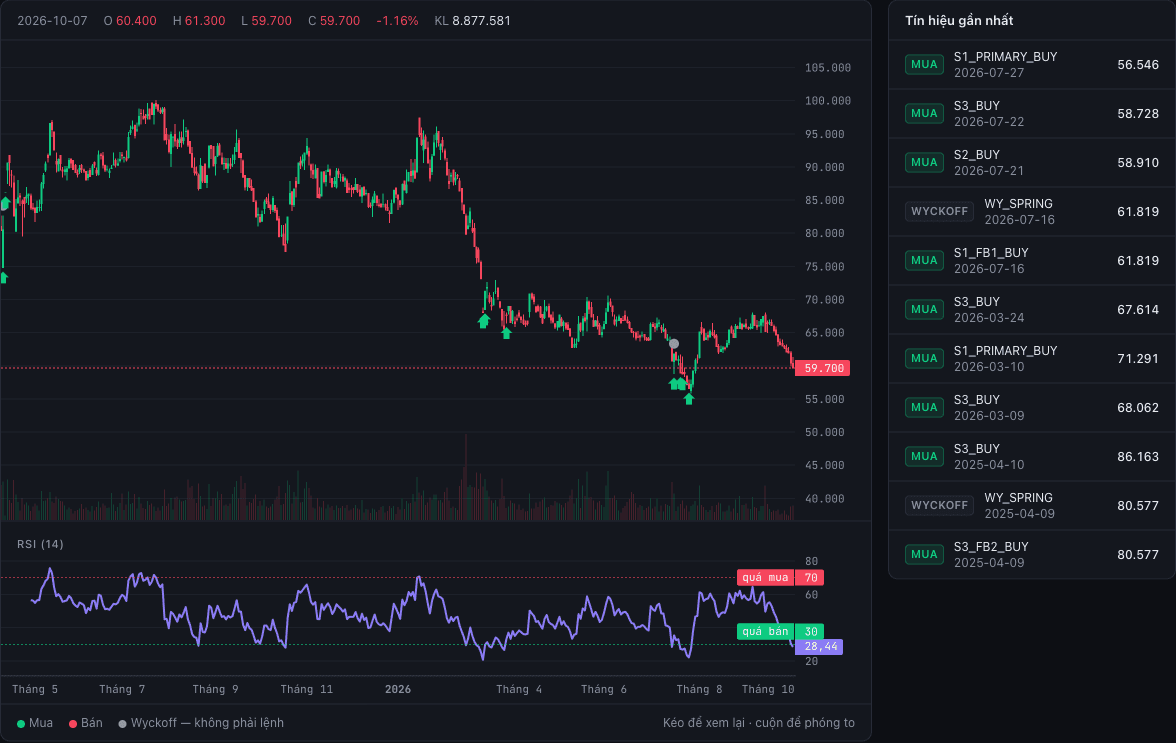Click the Tháng 8 time axis label

699,689
